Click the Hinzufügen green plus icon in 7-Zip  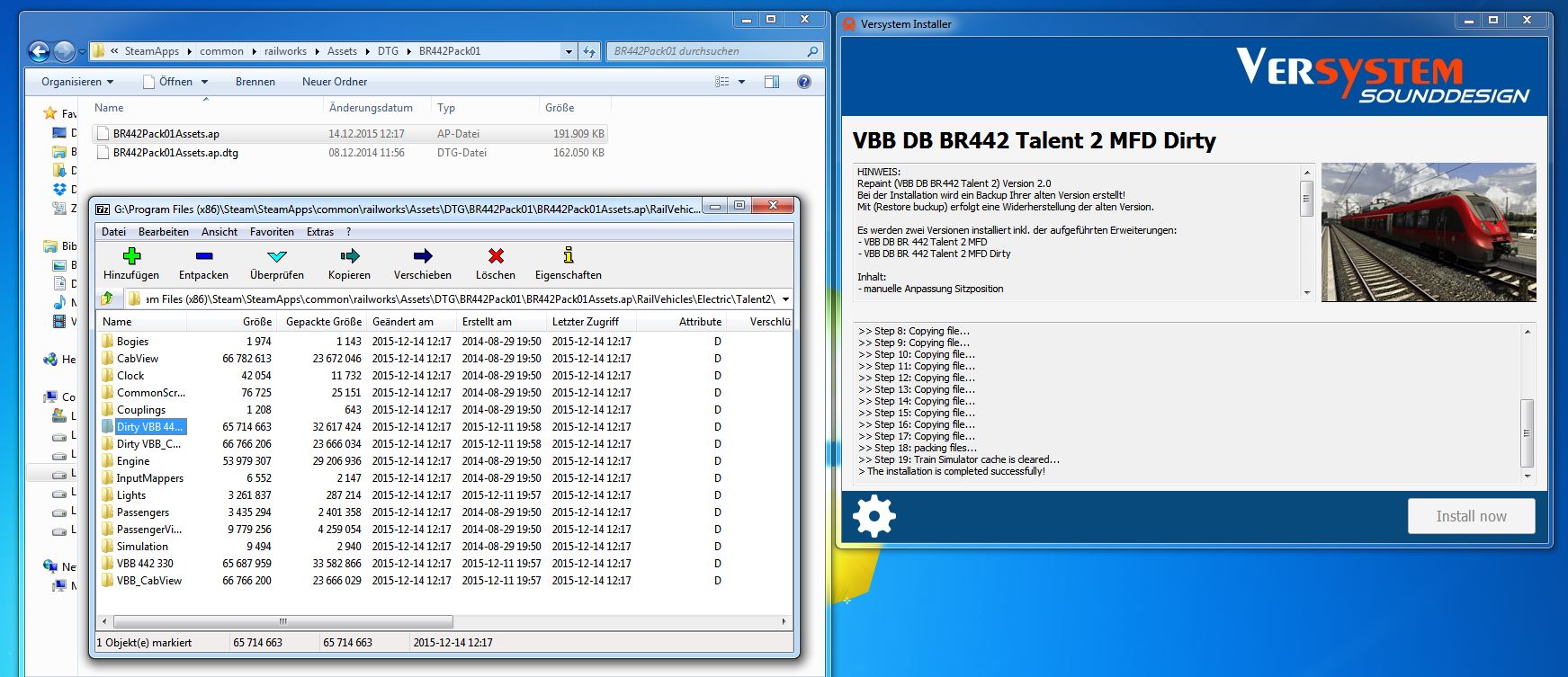tap(131, 256)
